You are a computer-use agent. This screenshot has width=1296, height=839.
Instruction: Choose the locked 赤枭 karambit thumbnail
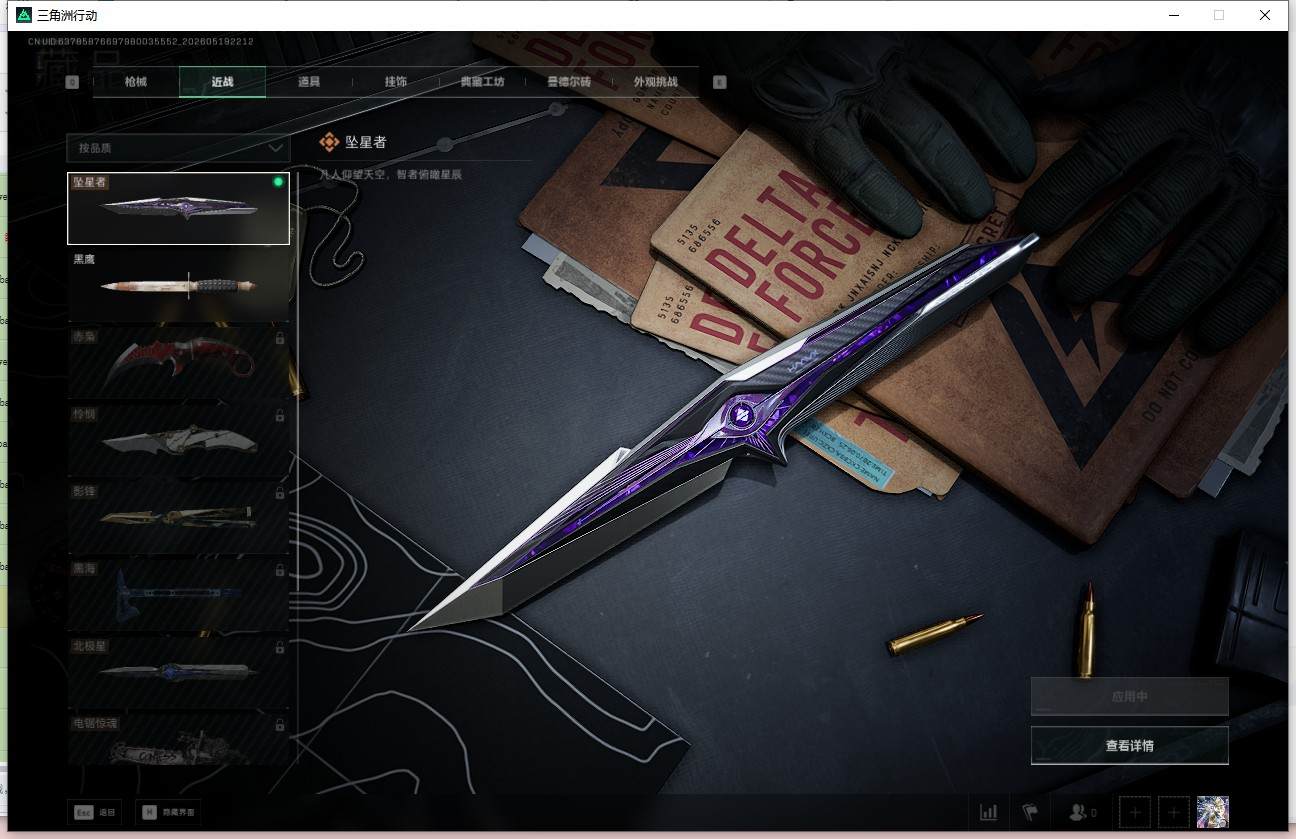(178, 362)
